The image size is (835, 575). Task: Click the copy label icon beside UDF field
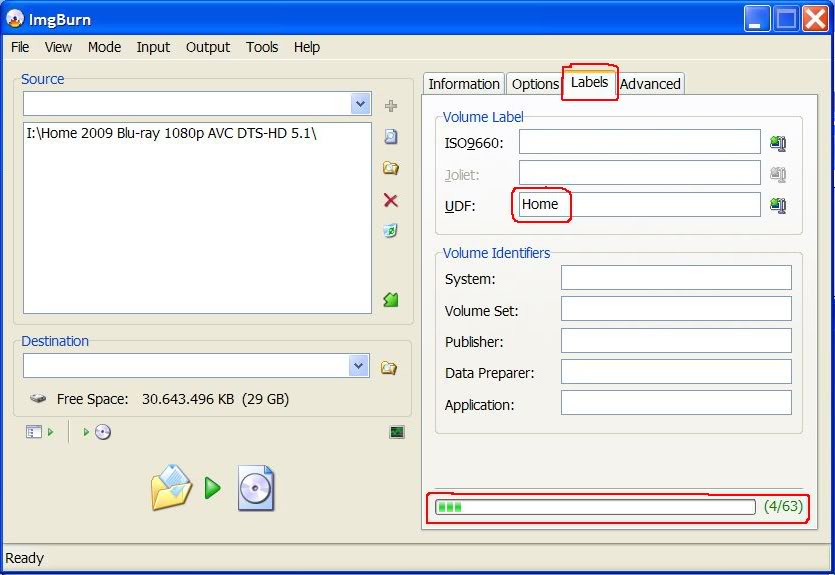coord(777,205)
